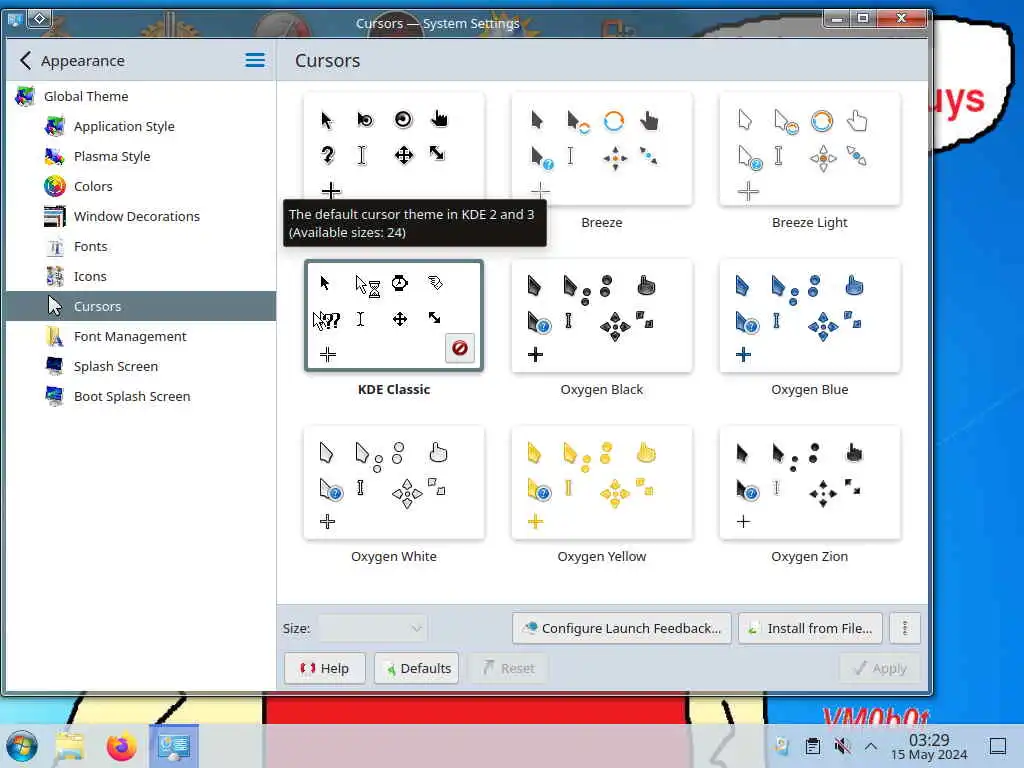The image size is (1024, 768).
Task: Select the Breeze Light cursor theme
Action: tap(810, 149)
